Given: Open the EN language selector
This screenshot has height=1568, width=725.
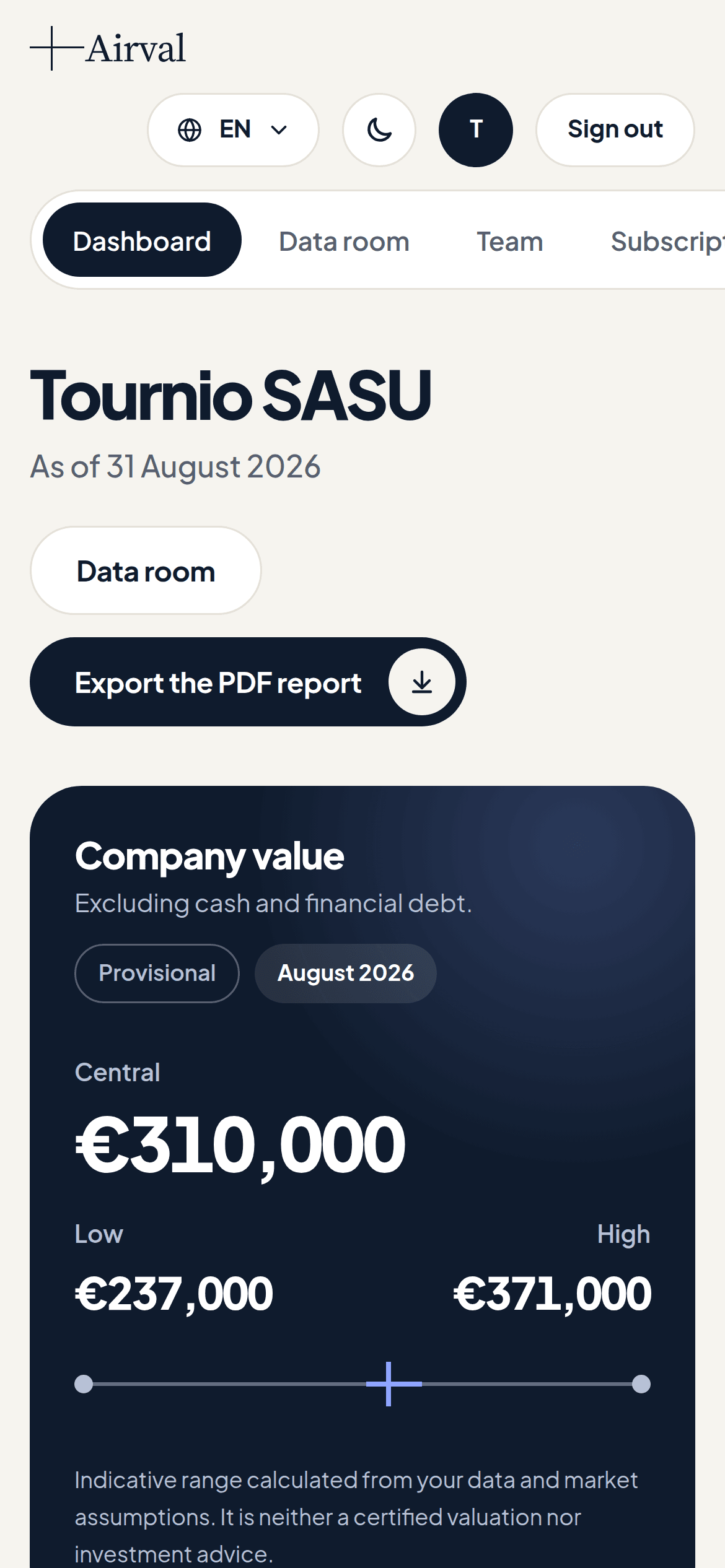Looking at the screenshot, I should pos(233,130).
